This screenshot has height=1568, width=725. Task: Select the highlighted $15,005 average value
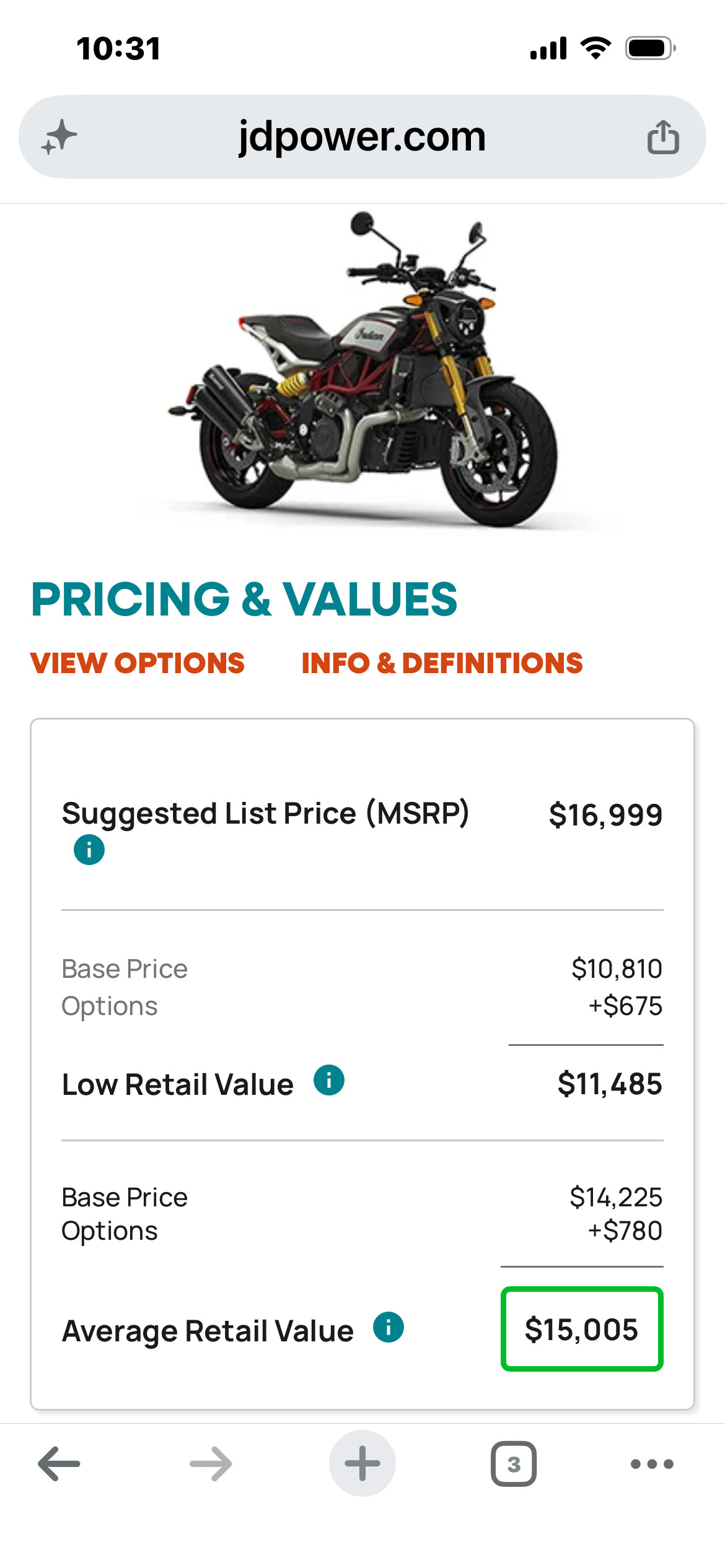click(x=582, y=1329)
